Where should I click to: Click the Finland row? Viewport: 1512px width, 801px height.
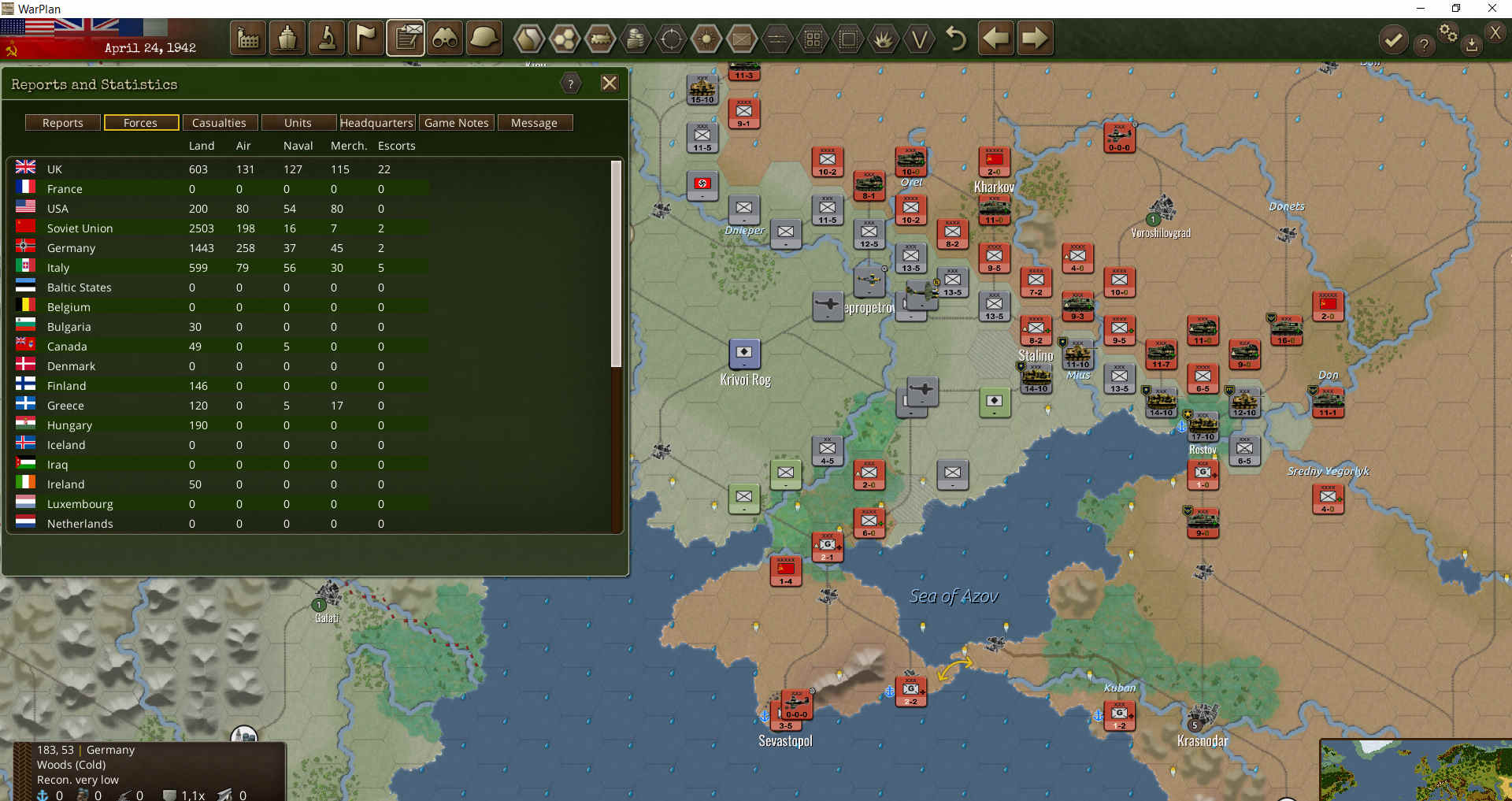(220, 386)
